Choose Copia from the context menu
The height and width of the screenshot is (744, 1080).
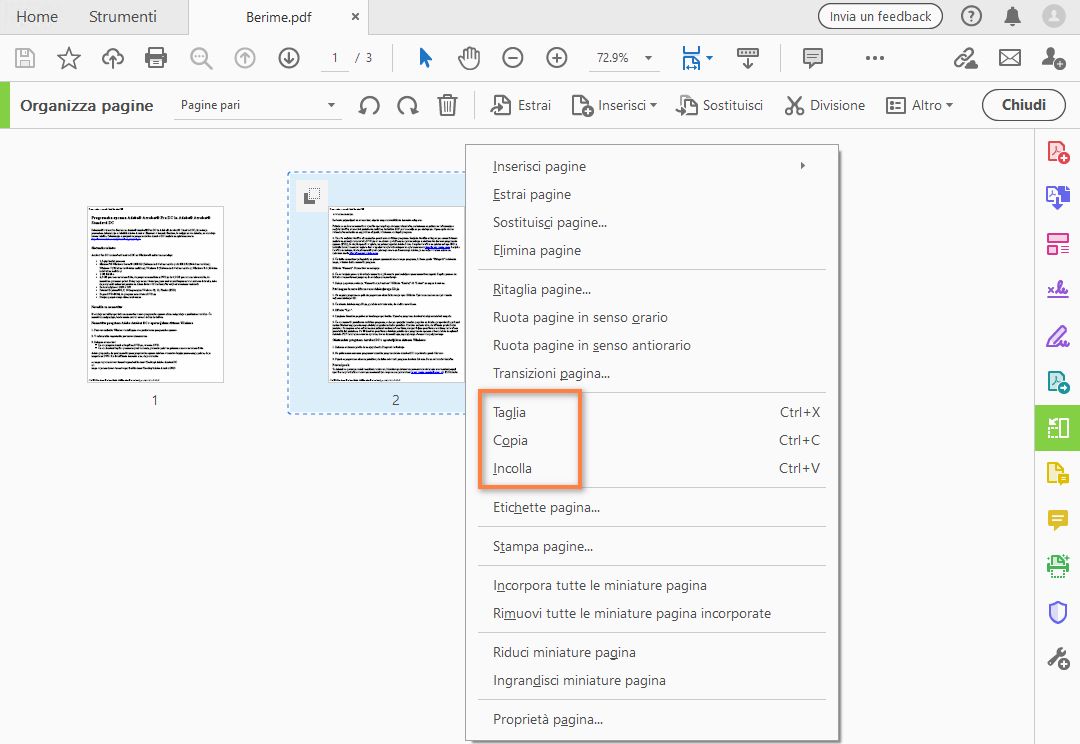coord(510,440)
